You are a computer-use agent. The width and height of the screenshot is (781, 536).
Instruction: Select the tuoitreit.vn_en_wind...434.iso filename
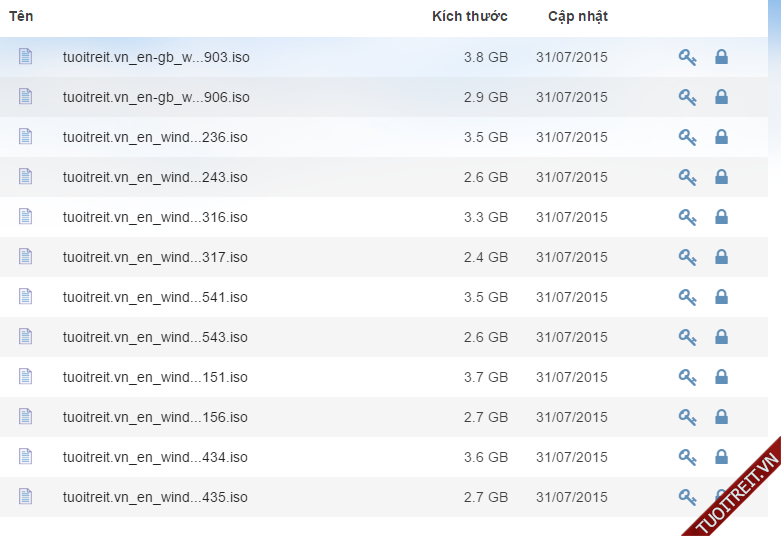pyautogui.click(x=155, y=457)
